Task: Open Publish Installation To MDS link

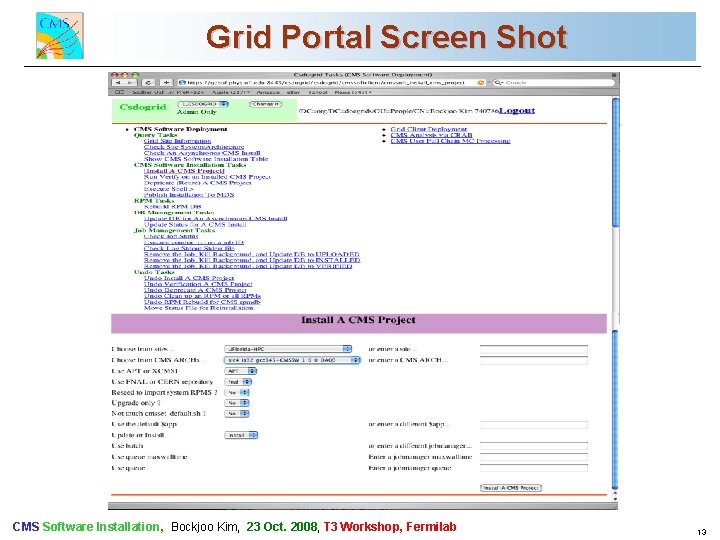Action: (189, 195)
